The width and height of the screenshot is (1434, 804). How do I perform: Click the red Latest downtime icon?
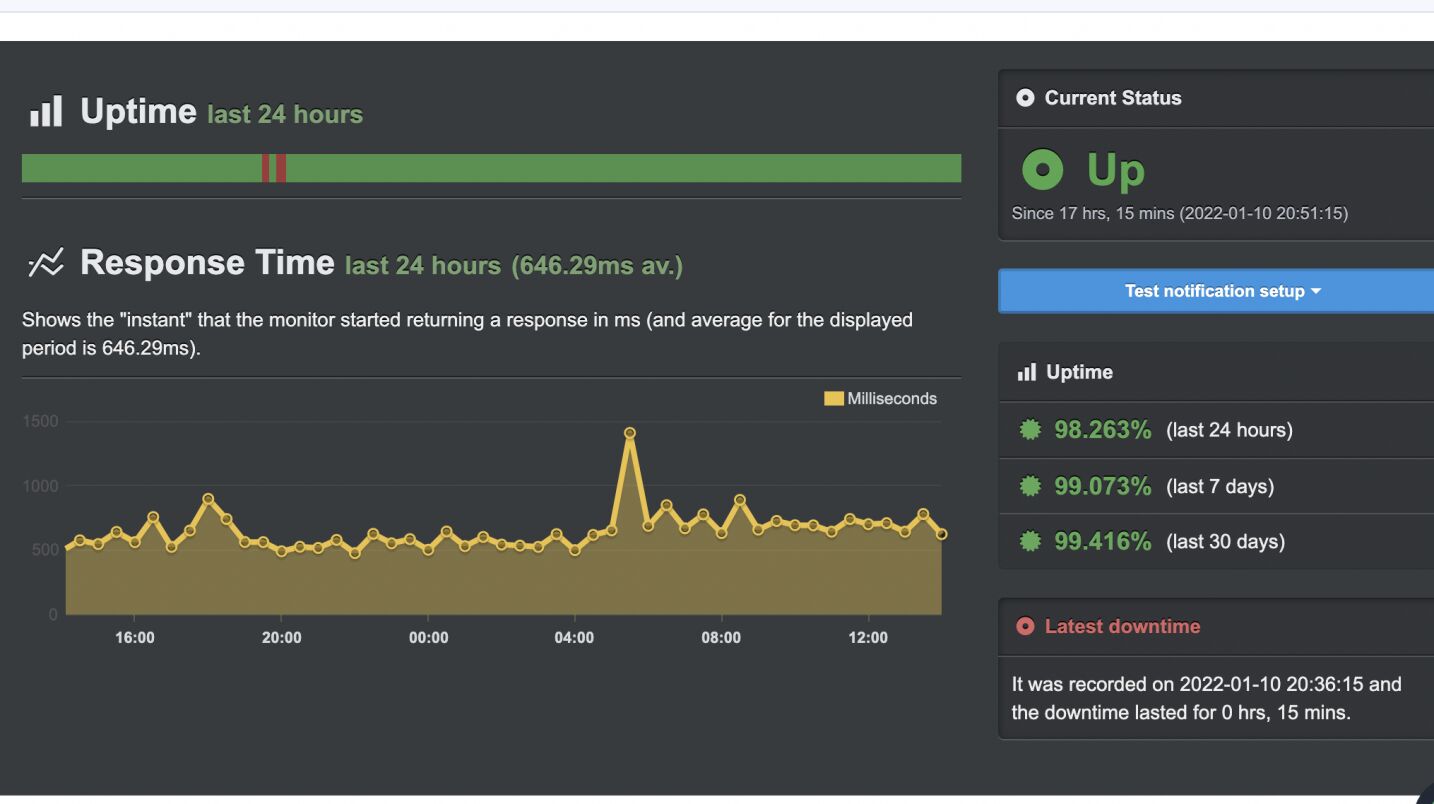point(1024,627)
